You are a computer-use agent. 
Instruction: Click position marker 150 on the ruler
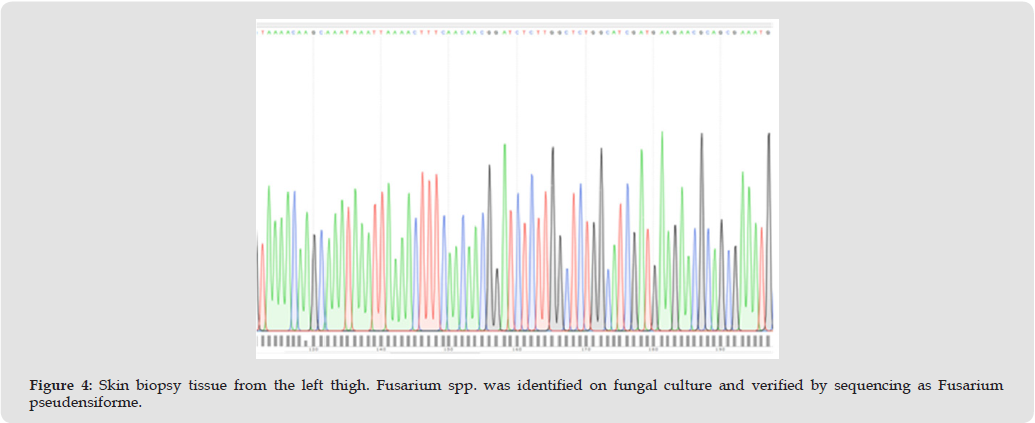coord(448,350)
